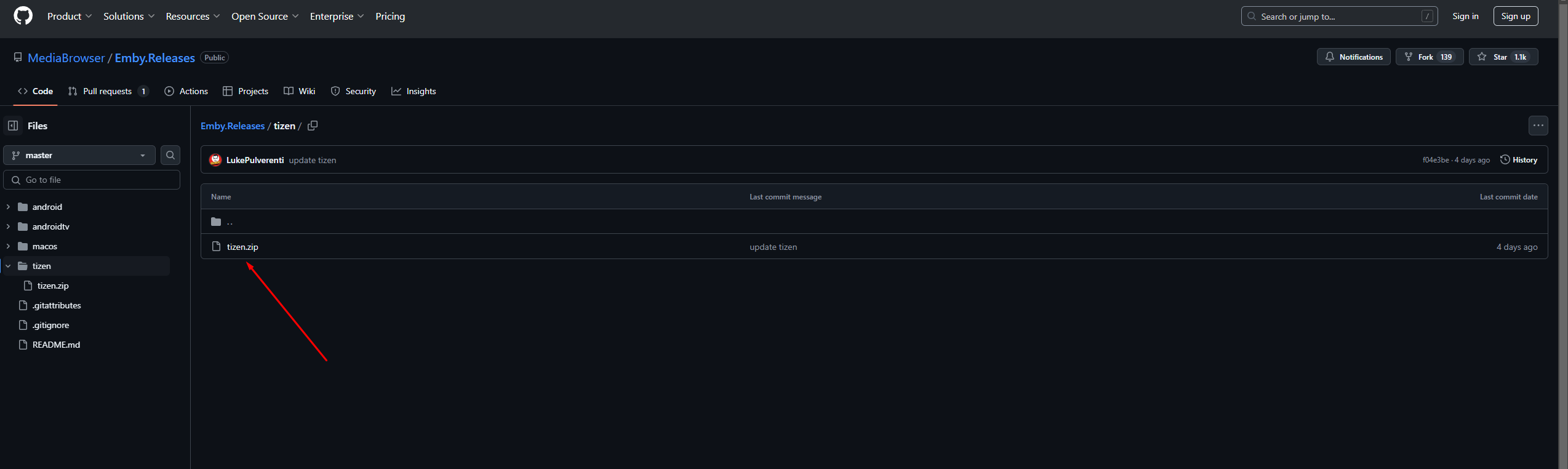Search the repository files magnifier button
The width and height of the screenshot is (1568, 469).
pyautogui.click(x=170, y=155)
